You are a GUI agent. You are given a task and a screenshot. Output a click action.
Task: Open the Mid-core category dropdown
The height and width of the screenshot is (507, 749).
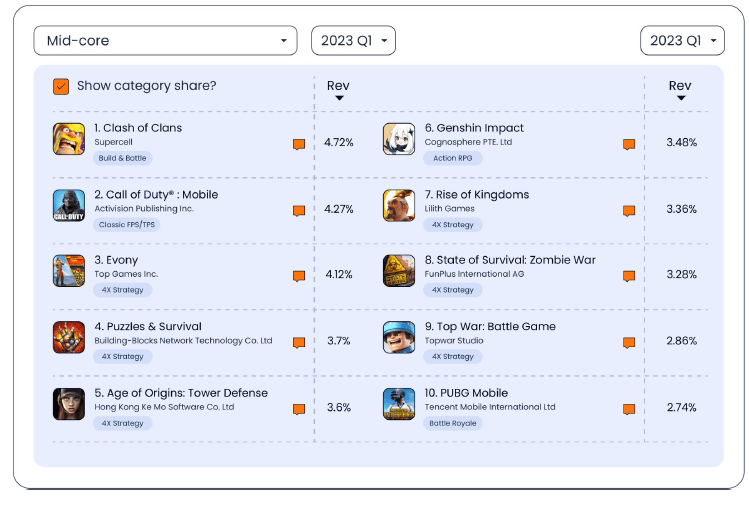tap(165, 41)
